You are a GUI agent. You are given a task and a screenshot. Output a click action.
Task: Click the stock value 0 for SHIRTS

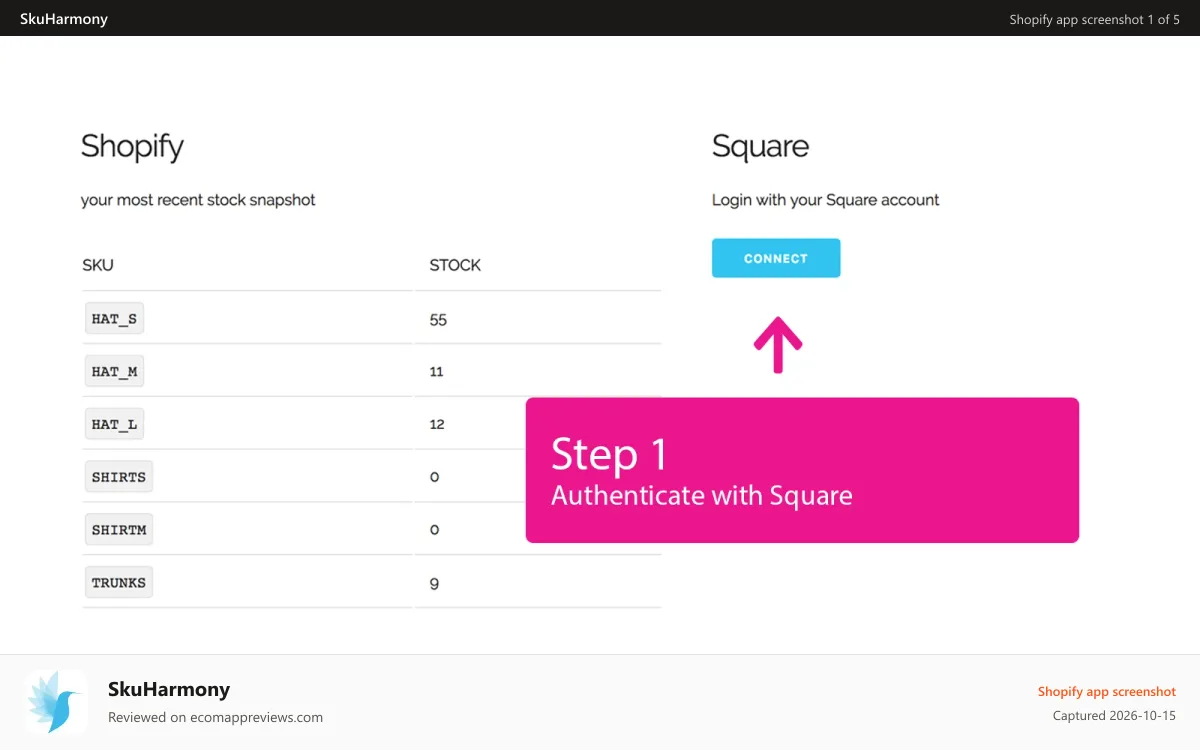click(x=434, y=477)
